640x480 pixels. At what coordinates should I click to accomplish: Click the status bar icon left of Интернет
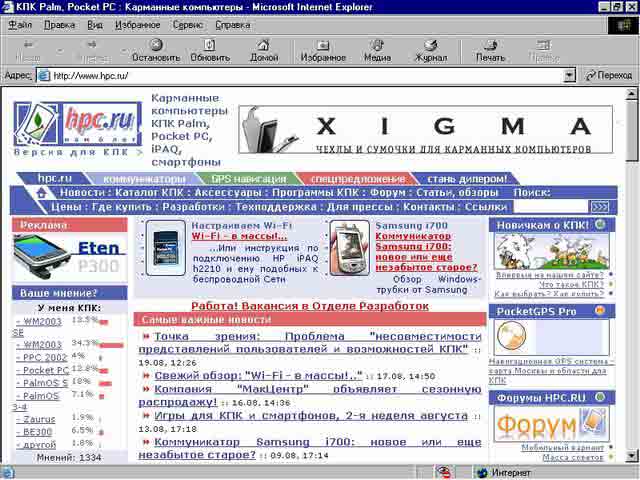(445, 473)
